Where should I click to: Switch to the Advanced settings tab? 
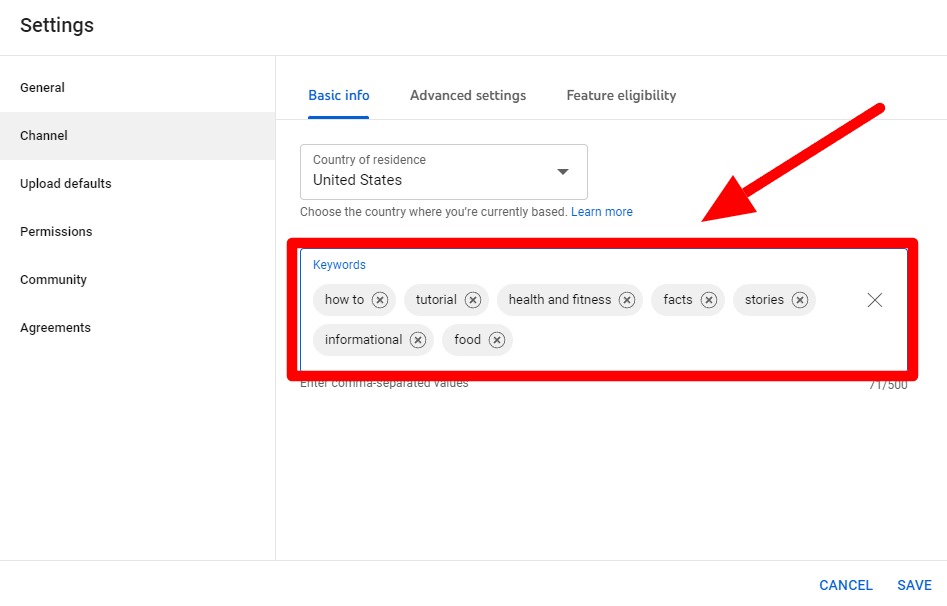468,96
